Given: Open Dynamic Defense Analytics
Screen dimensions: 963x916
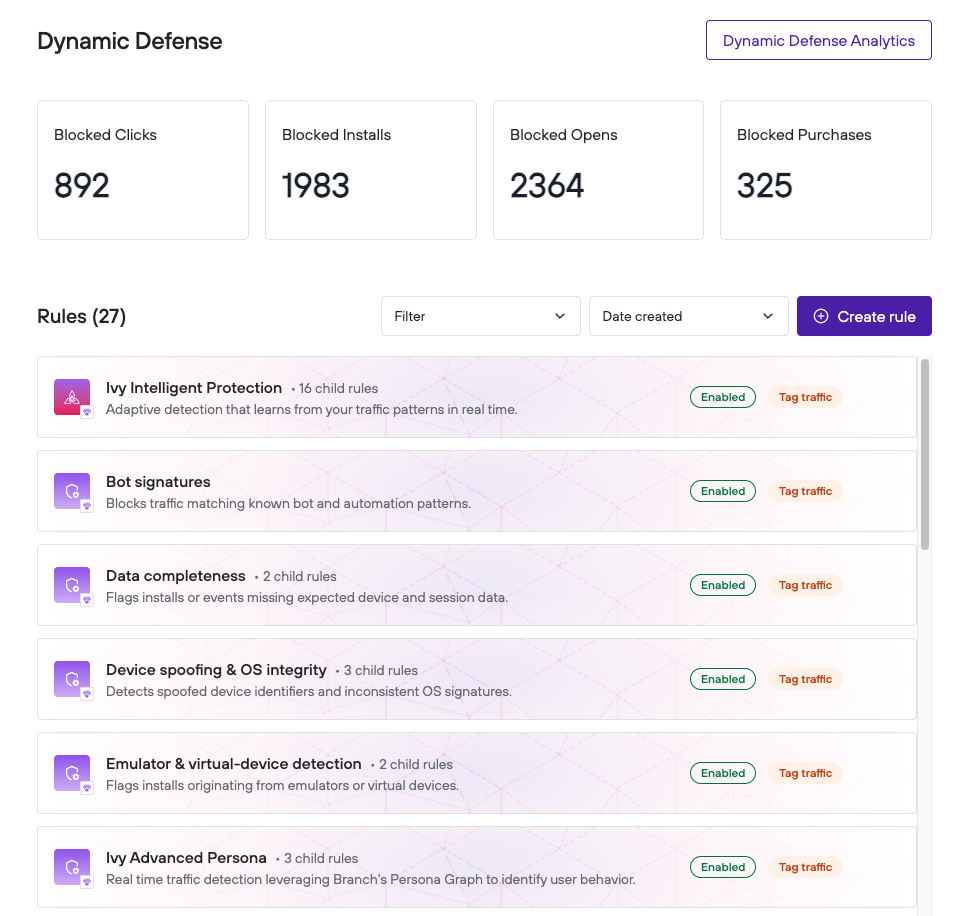Looking at the screenshot, I should 818,40.
